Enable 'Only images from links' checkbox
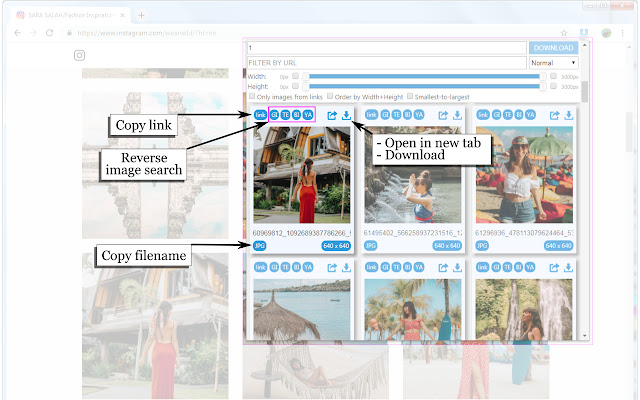 pos(252,97)
